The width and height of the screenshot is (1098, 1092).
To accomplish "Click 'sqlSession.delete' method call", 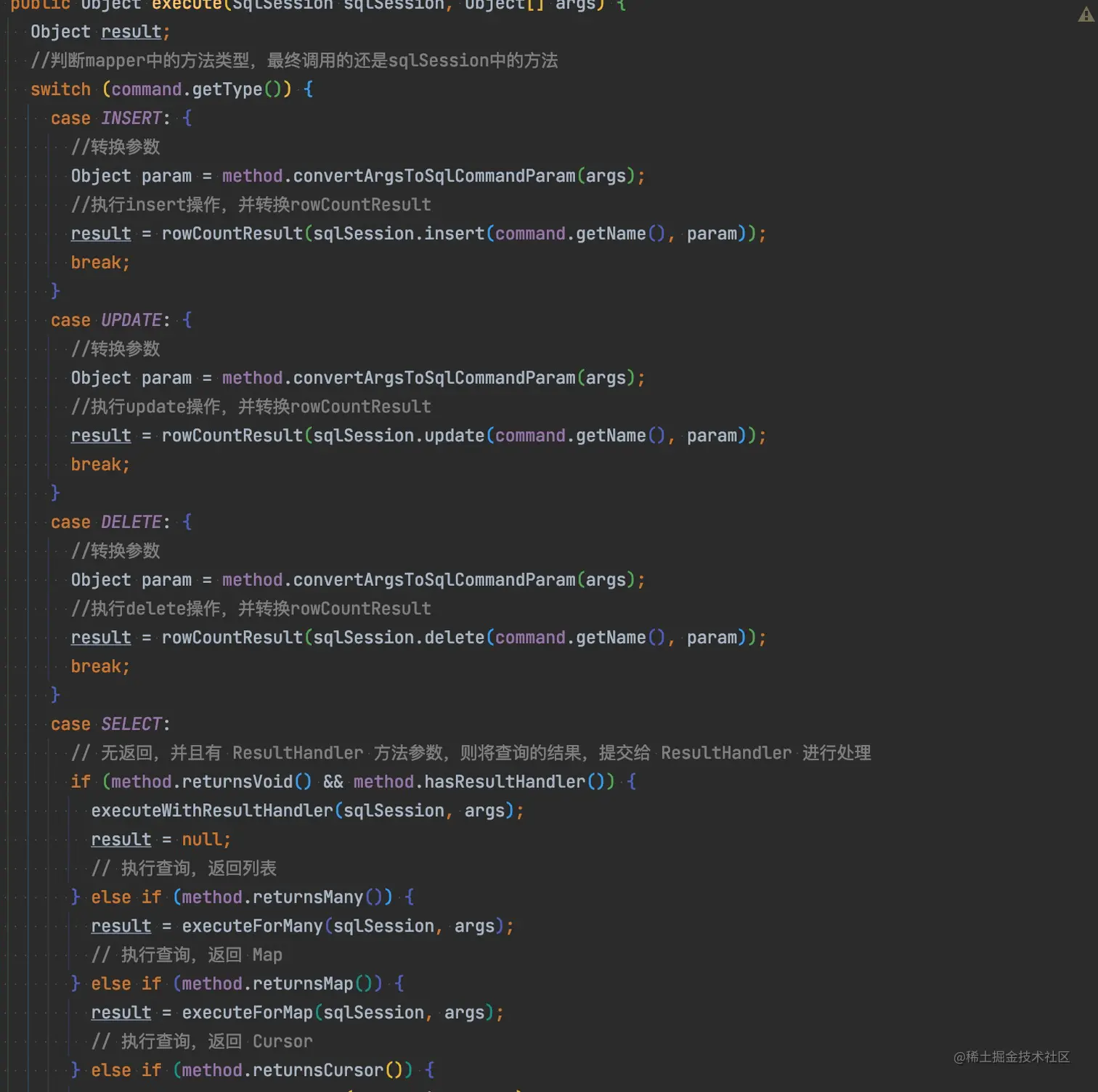I will point(399,637).
